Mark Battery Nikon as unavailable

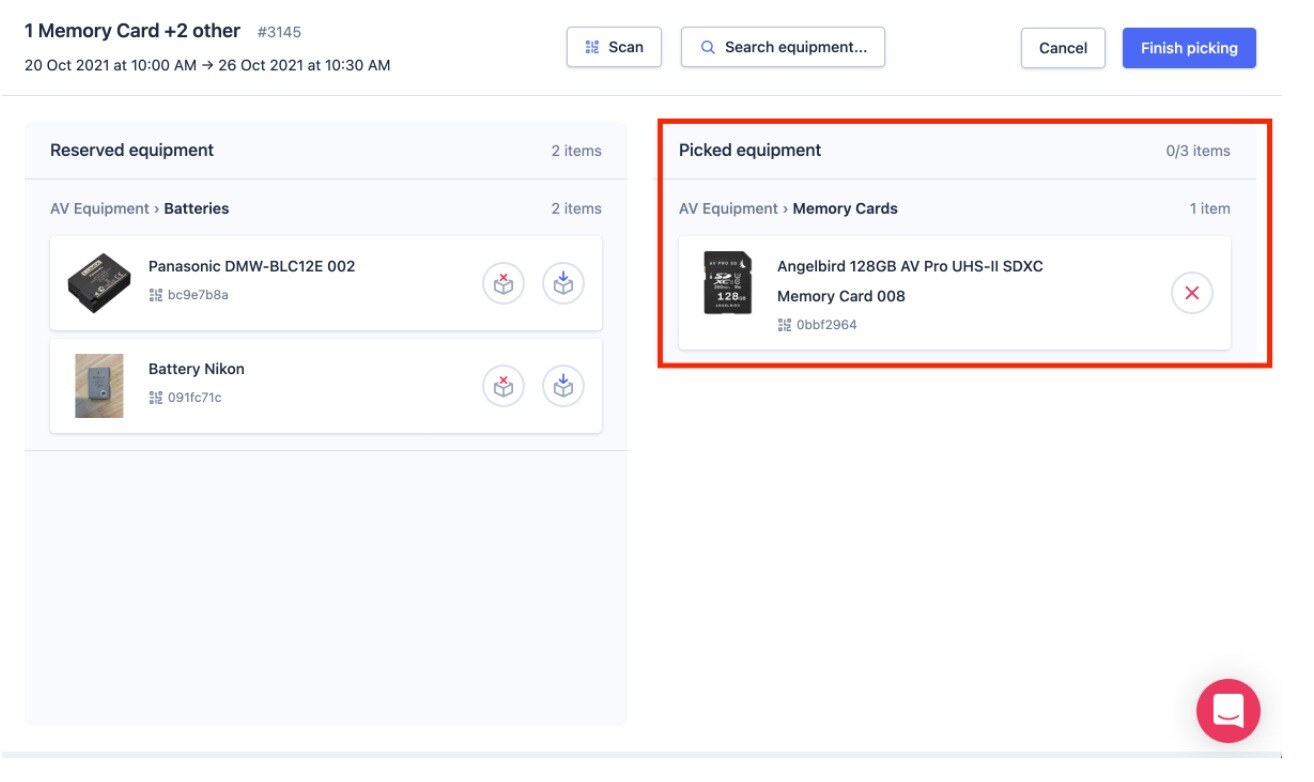click(504, 386)
